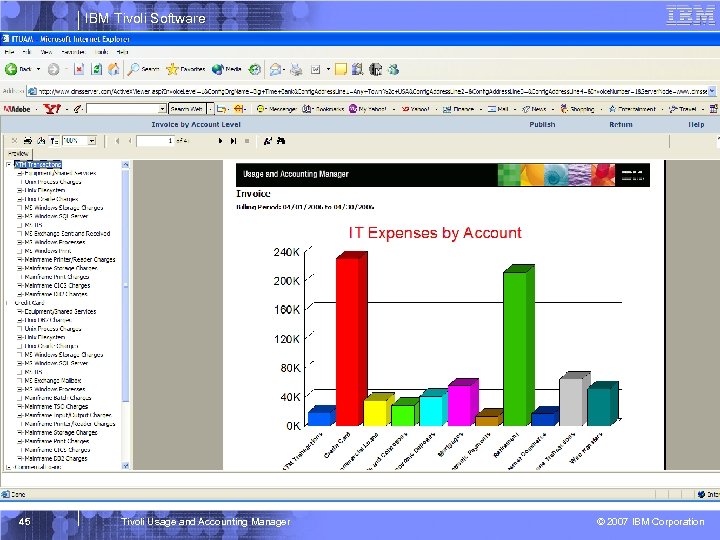Image resolution: width=720 pixels, height=540 pixels.
Task: Expand Mainframe DB2 Charges under Credit Card
Action: (20, 458)
